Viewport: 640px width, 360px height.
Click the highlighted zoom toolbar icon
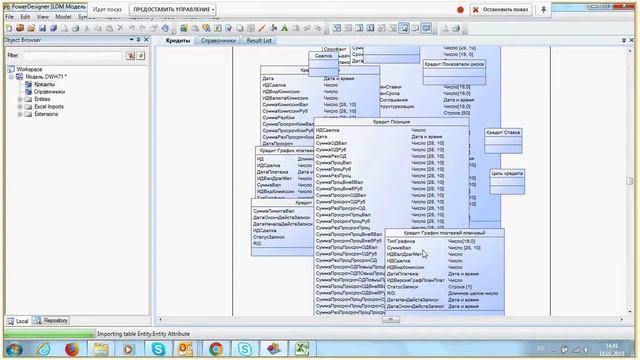click(x=404, y=28)
